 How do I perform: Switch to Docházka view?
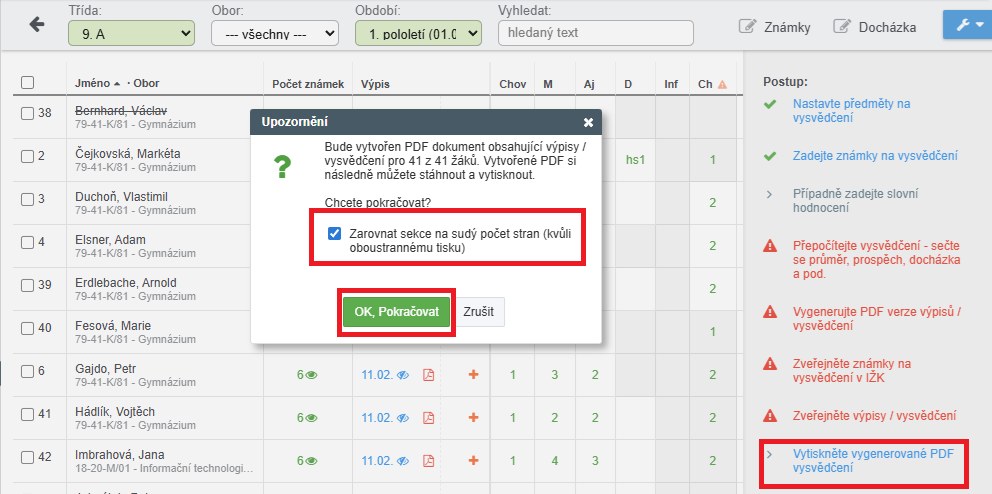pos(874,27)
